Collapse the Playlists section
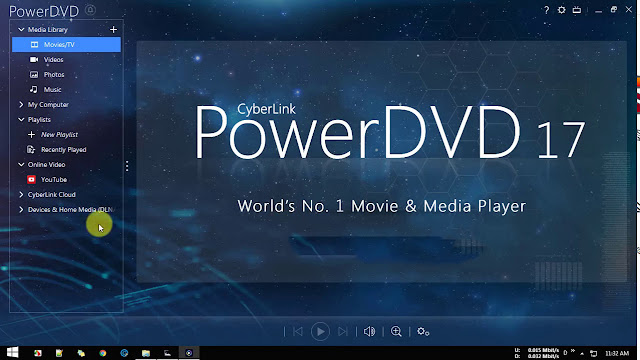This screenshot has width=640, height=360. click(21, 120)
